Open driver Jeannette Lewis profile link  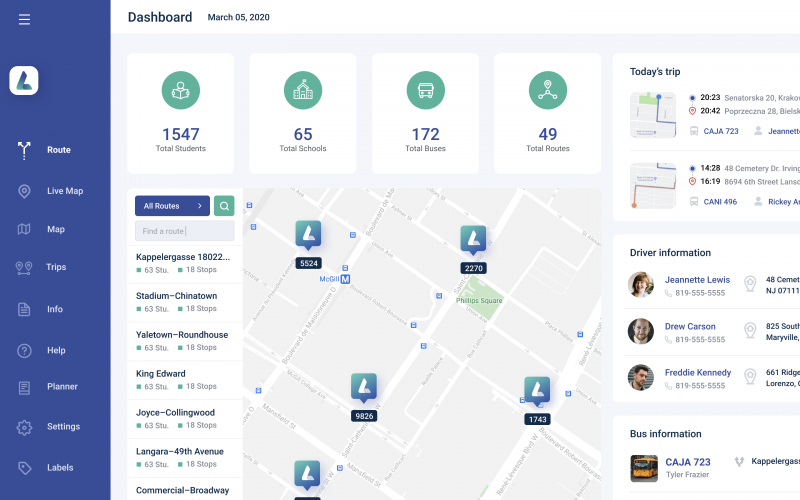697,280
